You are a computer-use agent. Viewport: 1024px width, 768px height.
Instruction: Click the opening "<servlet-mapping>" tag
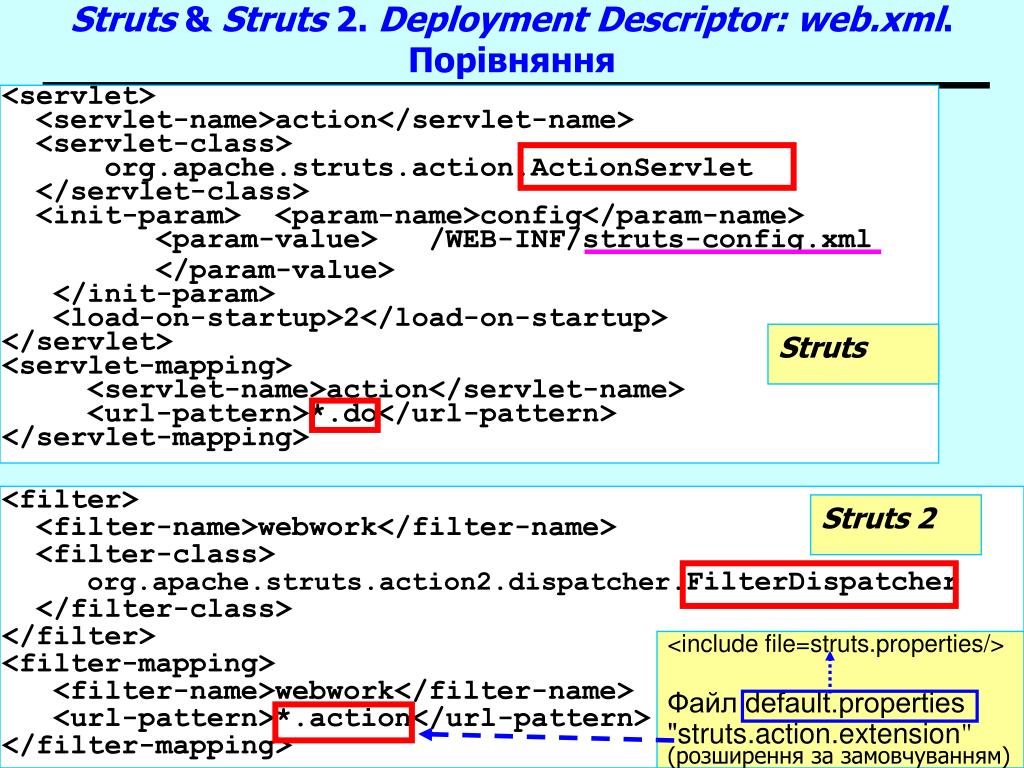click(147, 366)
